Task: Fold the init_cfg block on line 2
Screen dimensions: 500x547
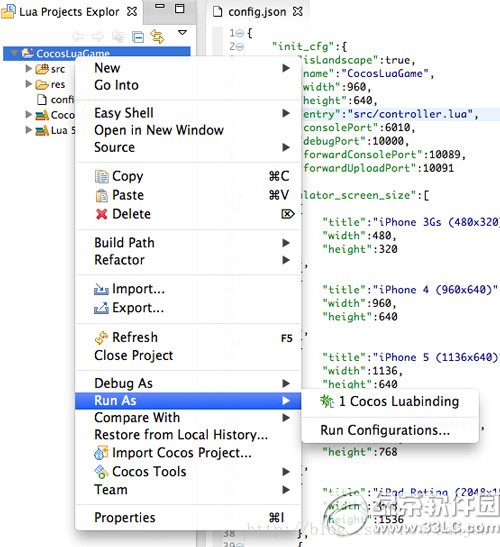Action: point(239,46)
